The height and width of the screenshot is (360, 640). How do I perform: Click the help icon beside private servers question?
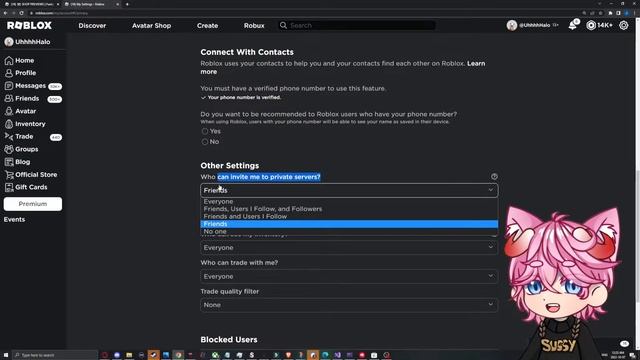[x=494, y=177]
